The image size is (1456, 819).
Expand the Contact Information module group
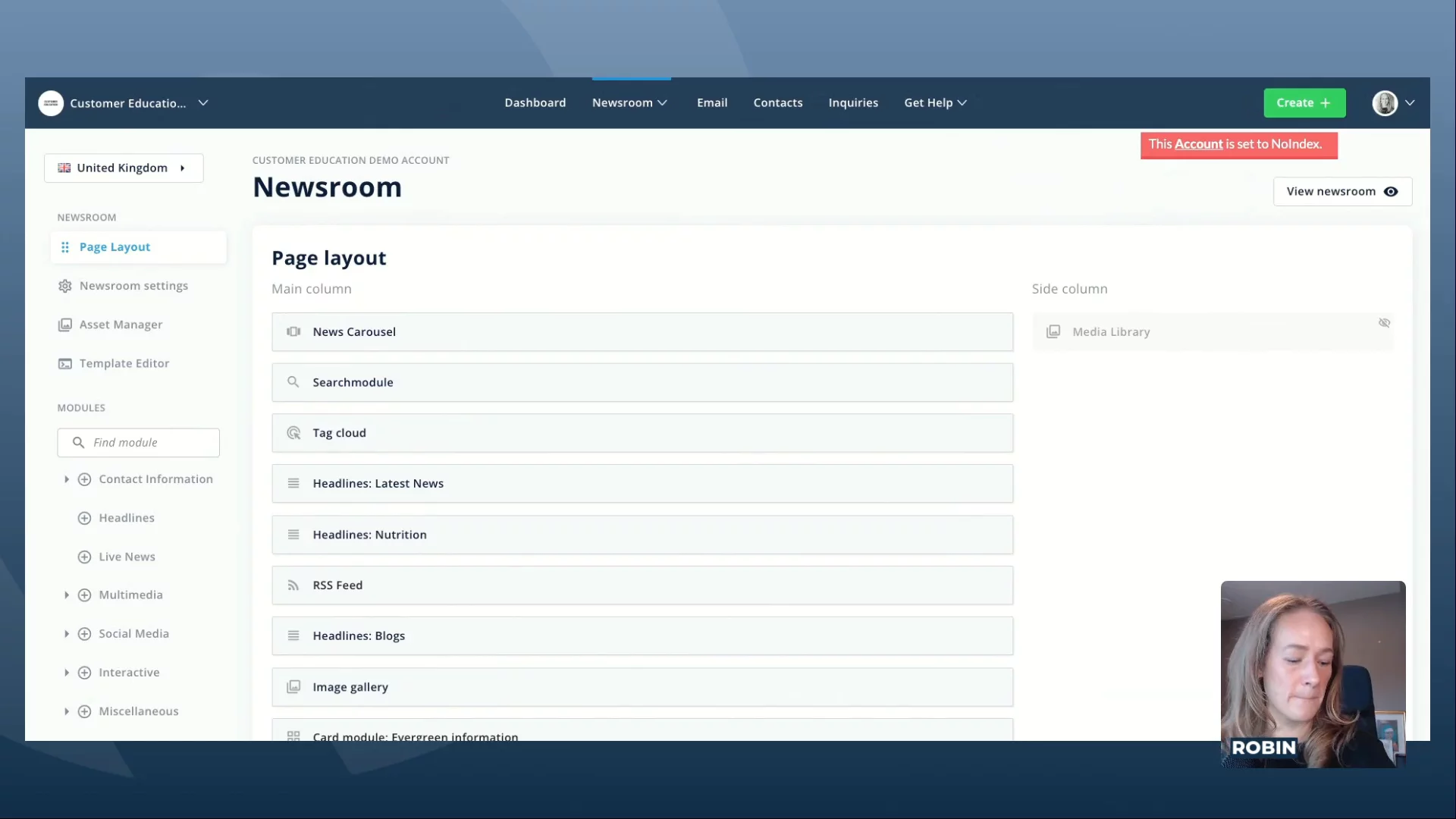coord(67,479)
